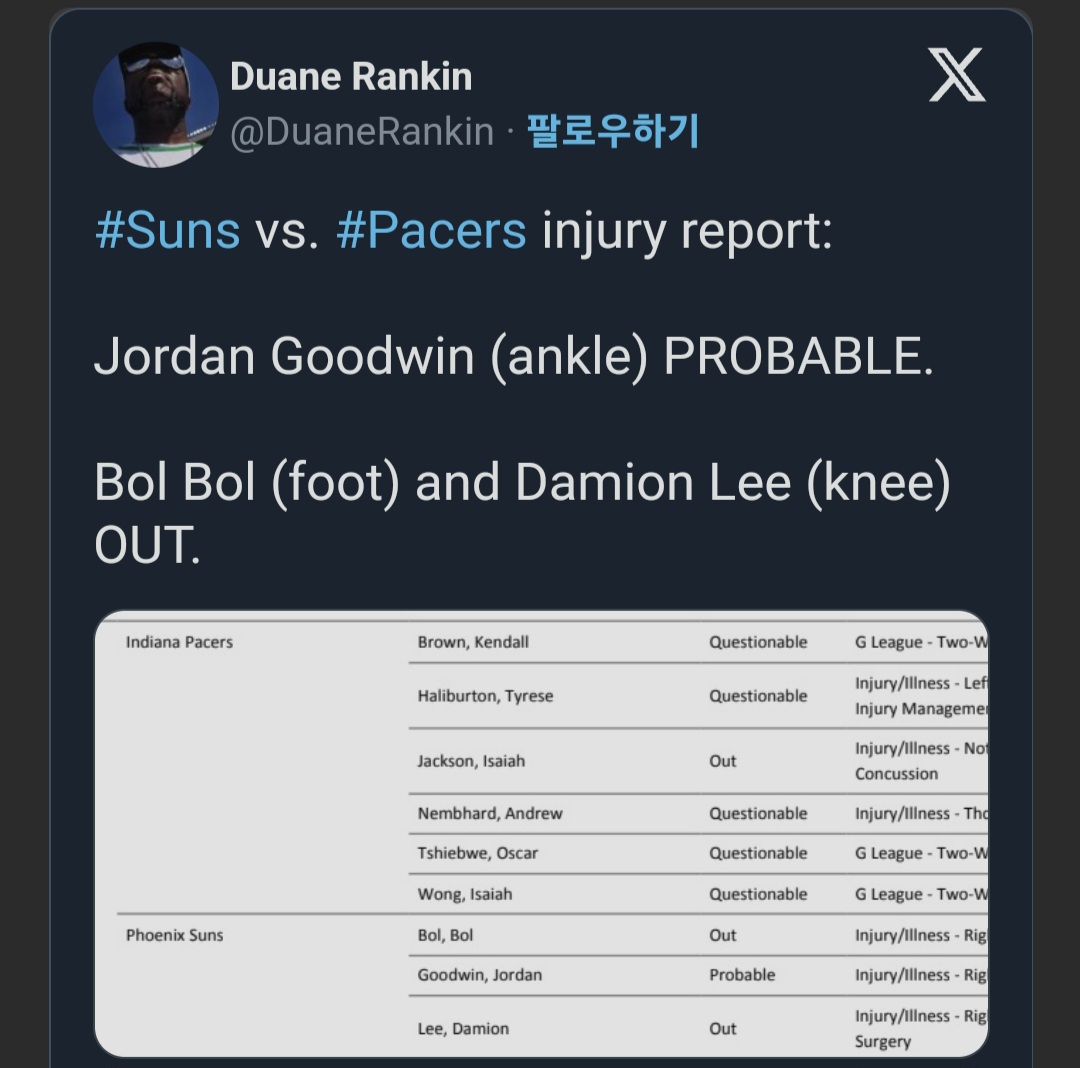Screen dimensions: 1080x1068
Task: Click the X logo icon
Action: coord(956,76)
